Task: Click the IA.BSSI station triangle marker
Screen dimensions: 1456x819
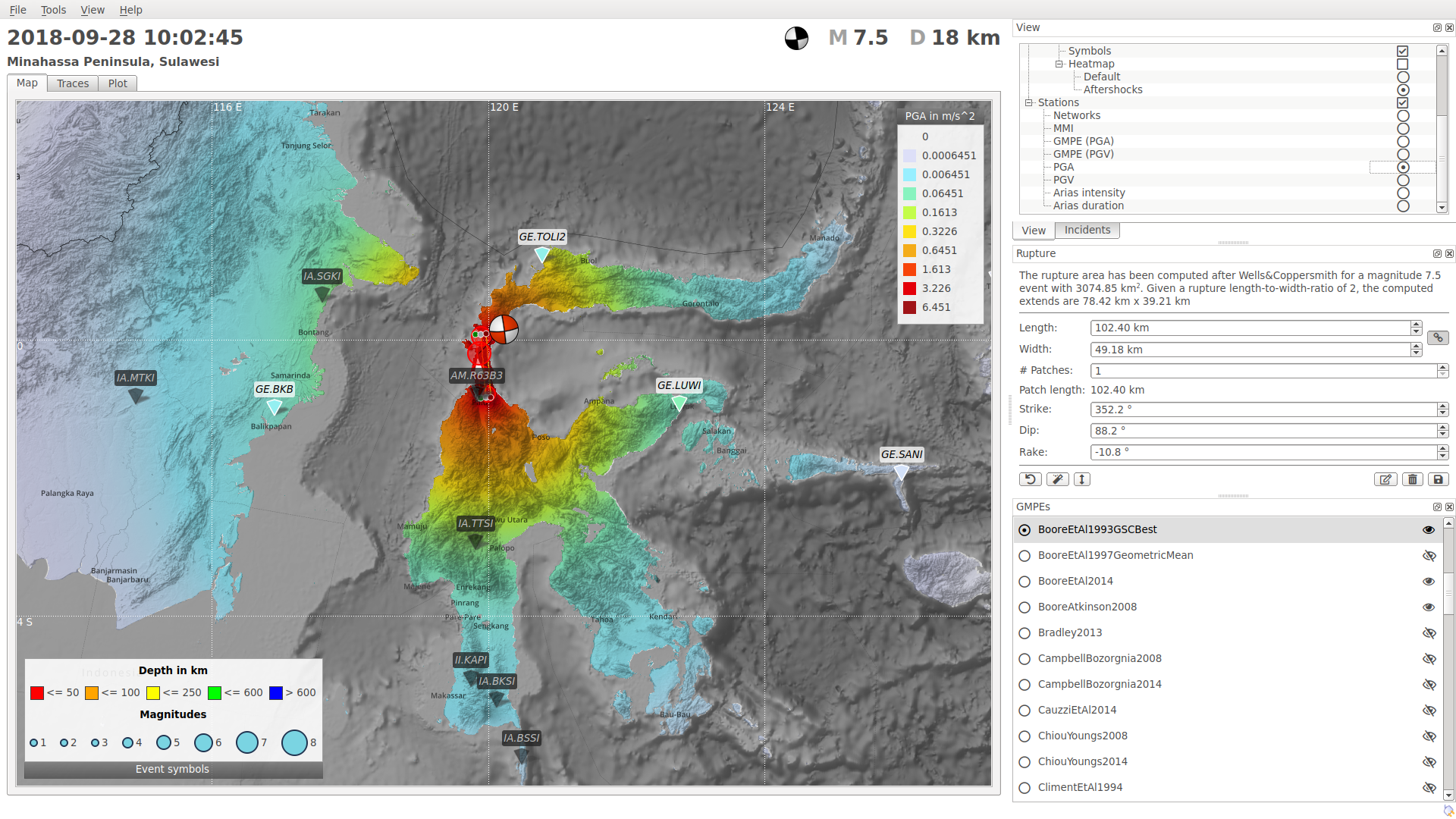Action: [521, 755]
